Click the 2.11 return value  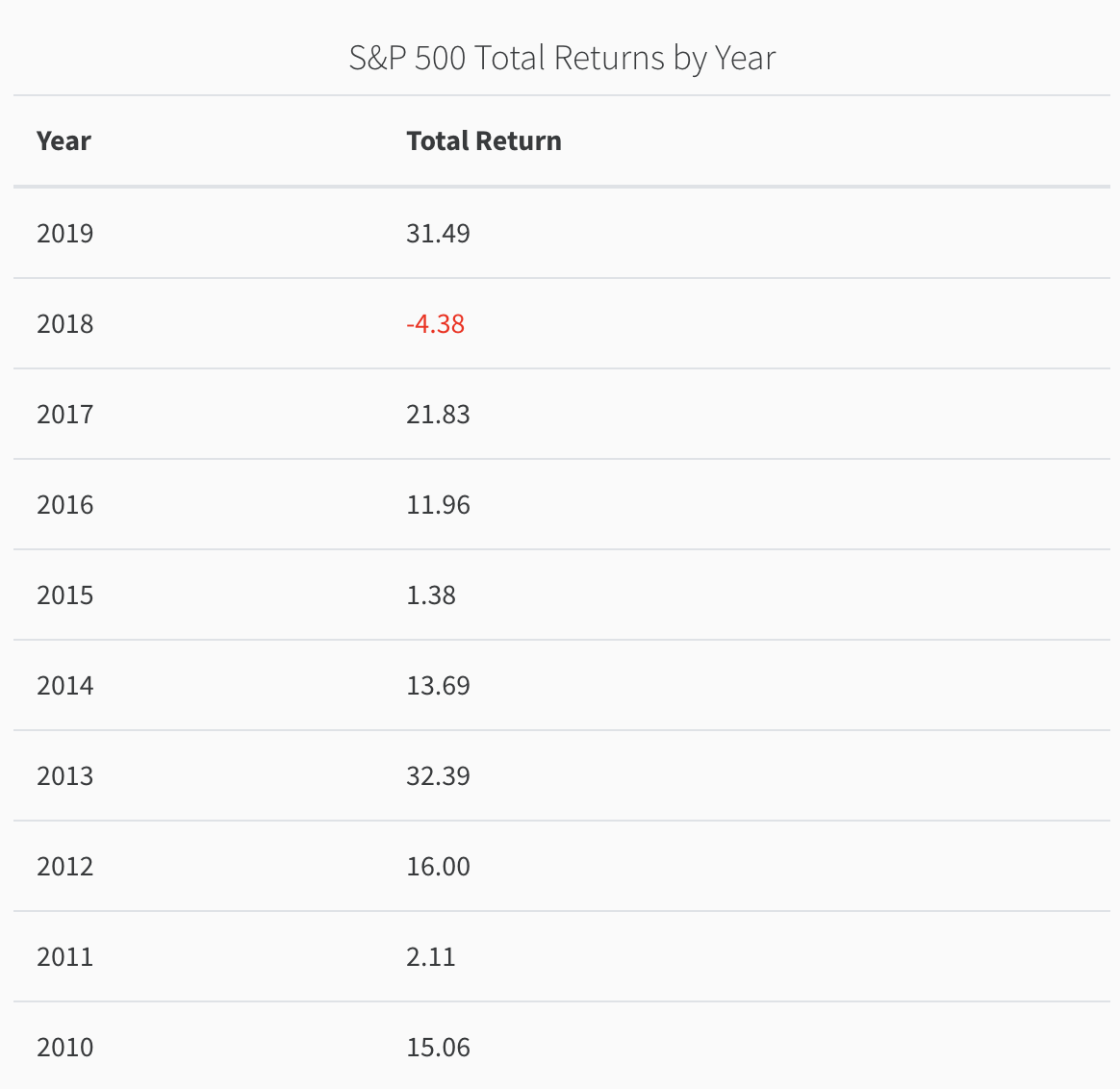[x=431, y=957]
